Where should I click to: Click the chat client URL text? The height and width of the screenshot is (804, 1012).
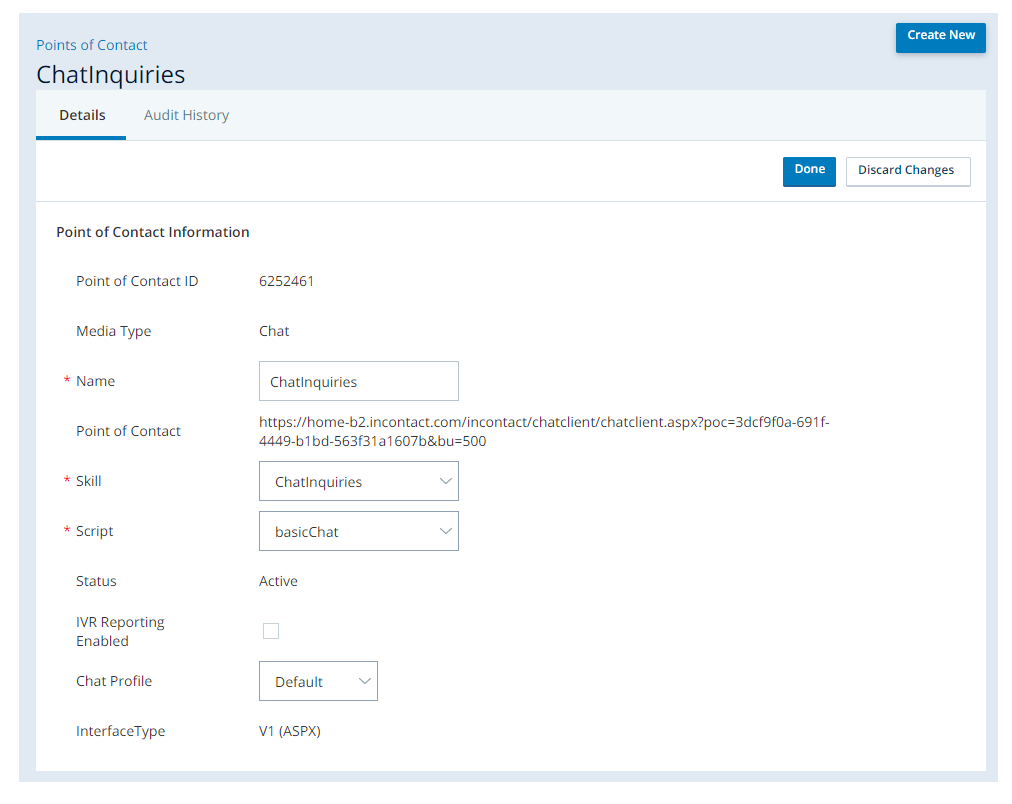(x=543, y=432)
